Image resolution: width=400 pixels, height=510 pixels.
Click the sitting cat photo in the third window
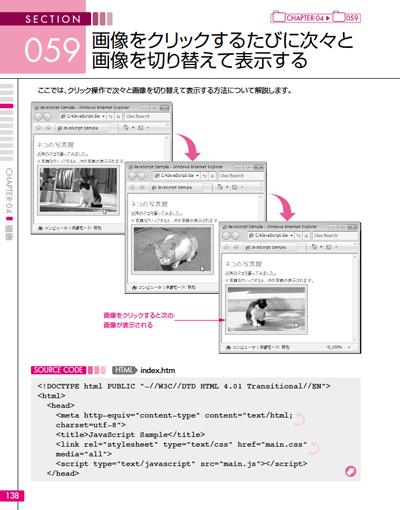(266, 309)
